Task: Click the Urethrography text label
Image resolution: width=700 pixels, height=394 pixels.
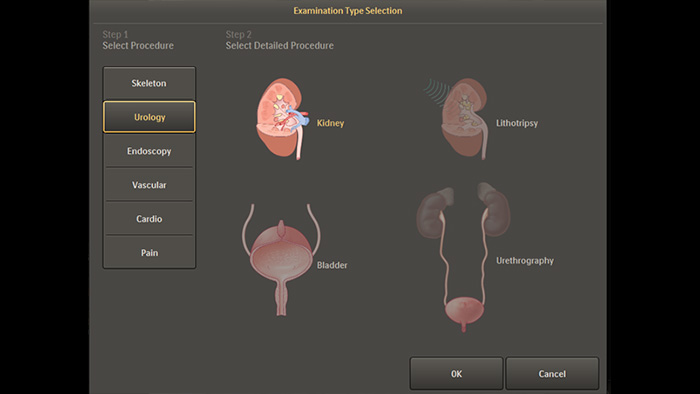Action: (525, 261)
